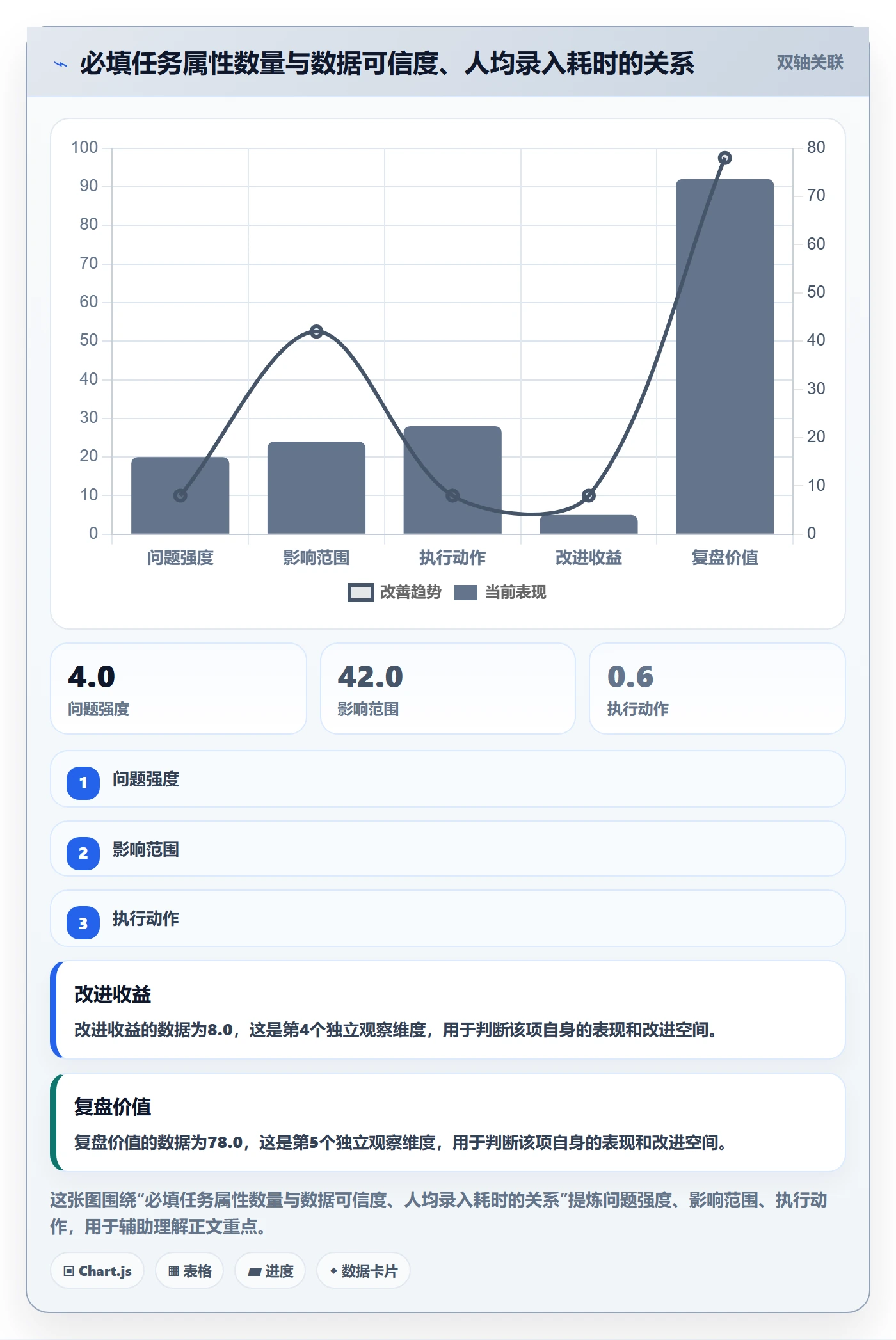Screen dimensions: 896x1340
Task: Select the 影响范围 bar in the chart
Action: pyautogui.click(x=316, y=488)
